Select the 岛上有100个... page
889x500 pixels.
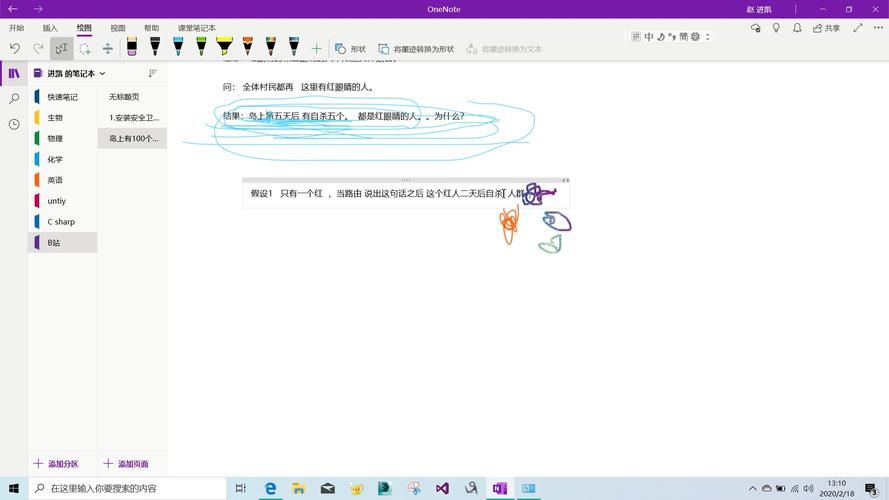[x=132, y=138]
